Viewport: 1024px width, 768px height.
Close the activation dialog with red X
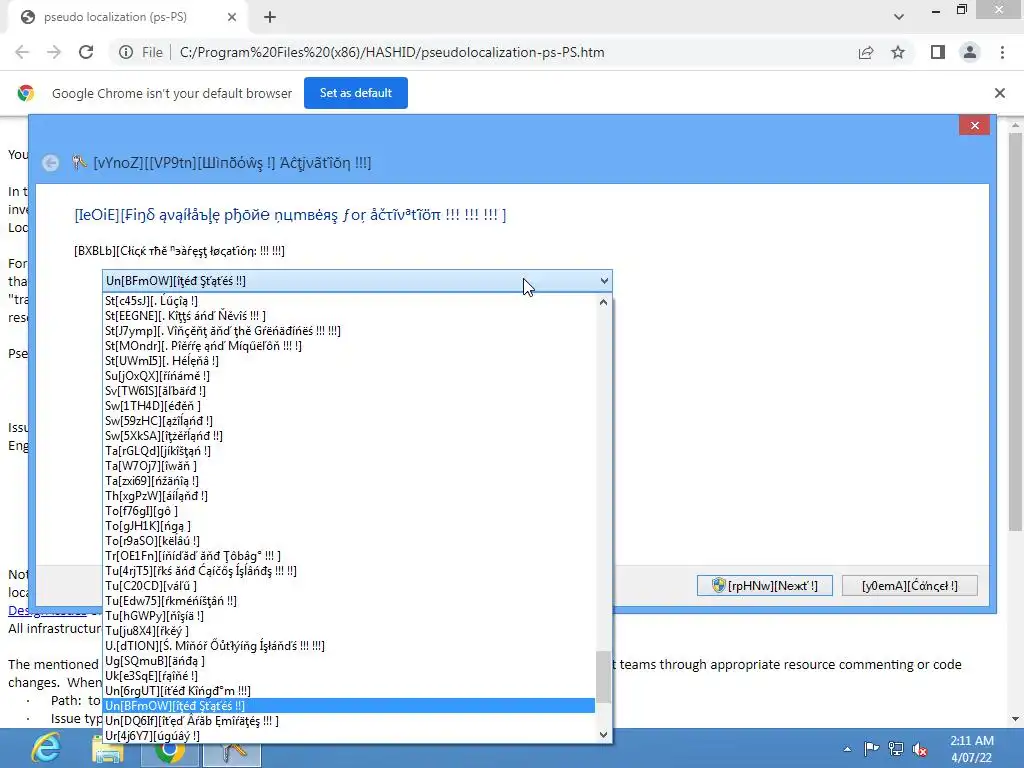pyautogui.click(x=974, y=125)
